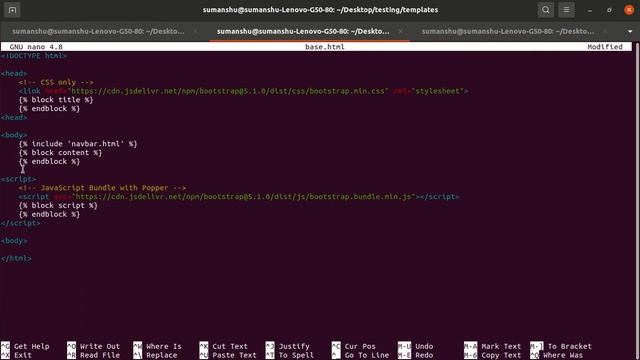Open the terminal hamburger menu
640x360 pixels.
[567, 10]
